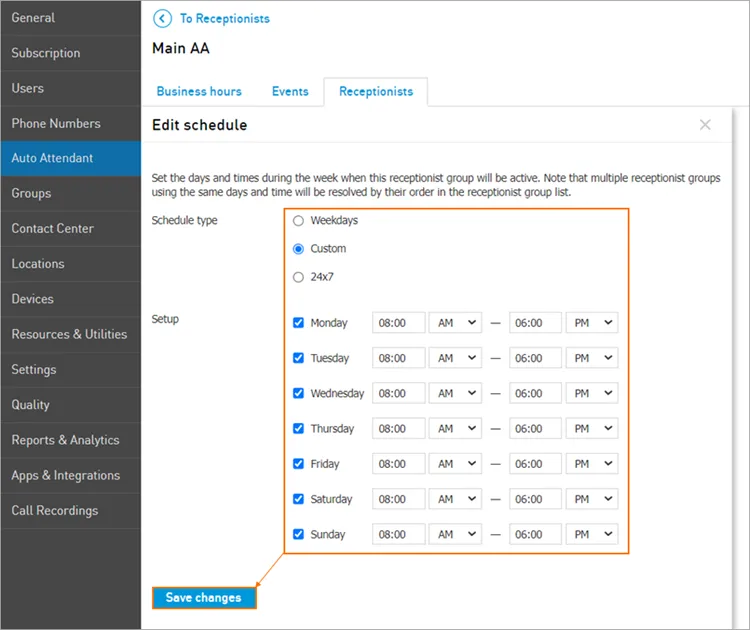Open General in the sidebar
The width and height of the screenshot is (750, 630).
click(x=71, y=18)
